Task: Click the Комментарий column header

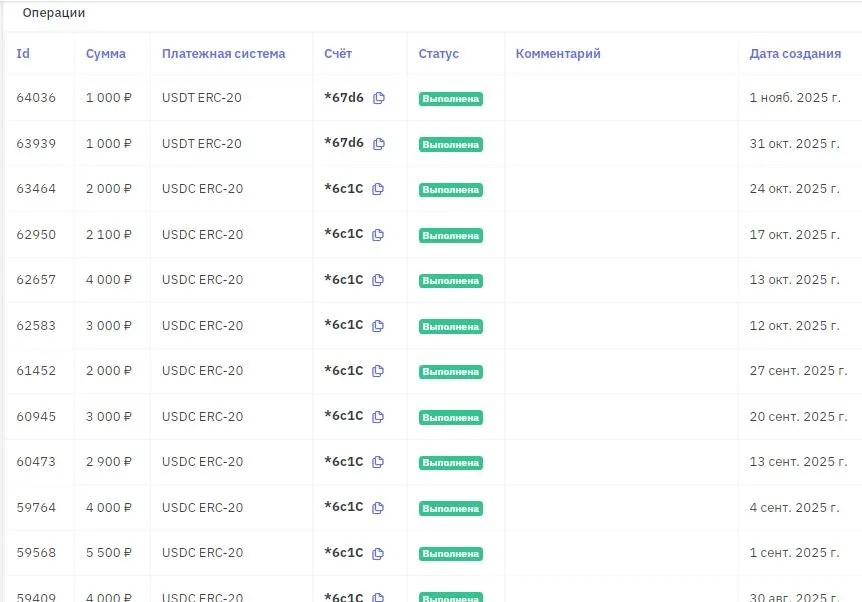Action: (x=558, y=54)
